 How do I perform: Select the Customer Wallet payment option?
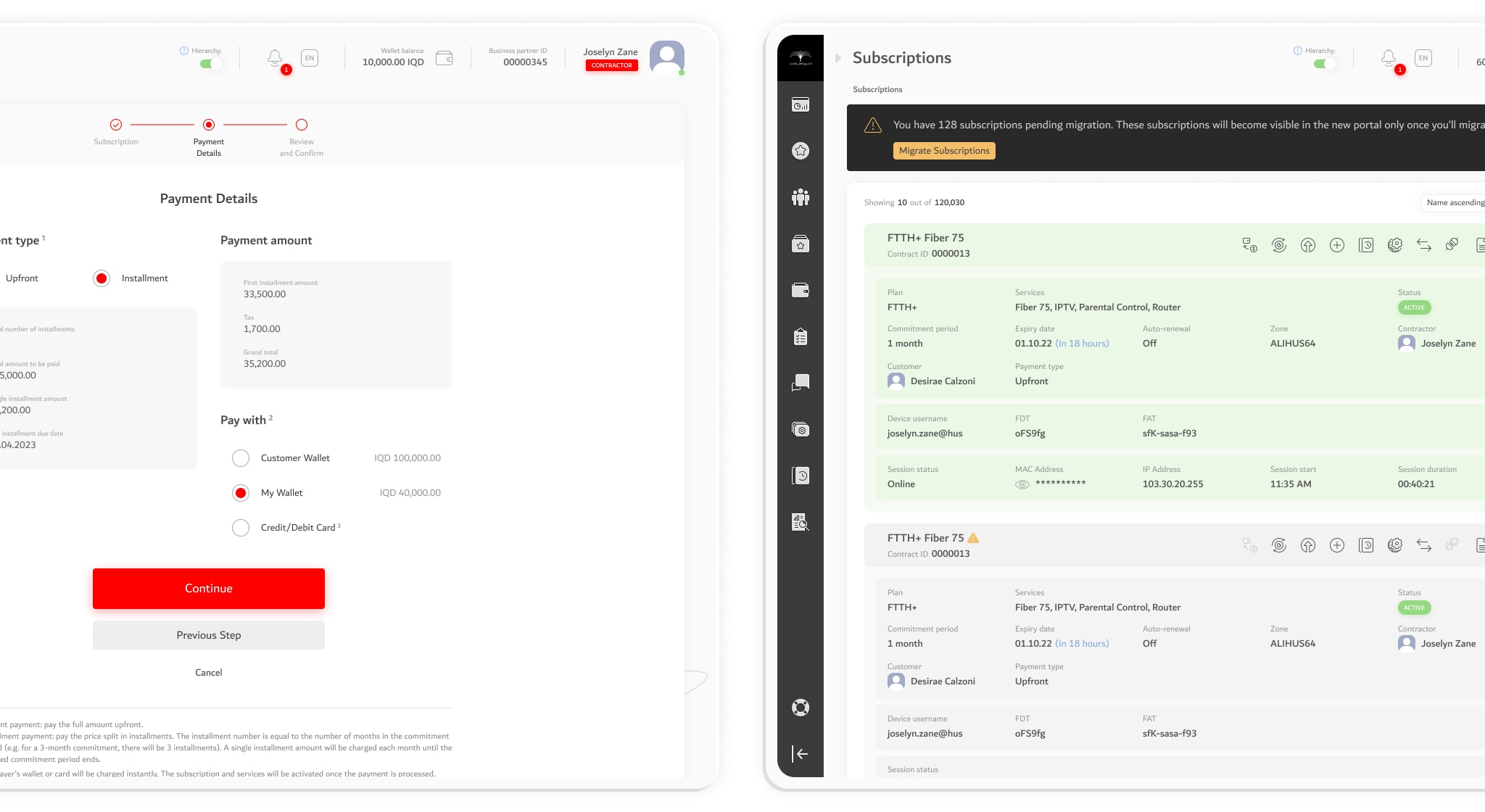pos(241,458)
